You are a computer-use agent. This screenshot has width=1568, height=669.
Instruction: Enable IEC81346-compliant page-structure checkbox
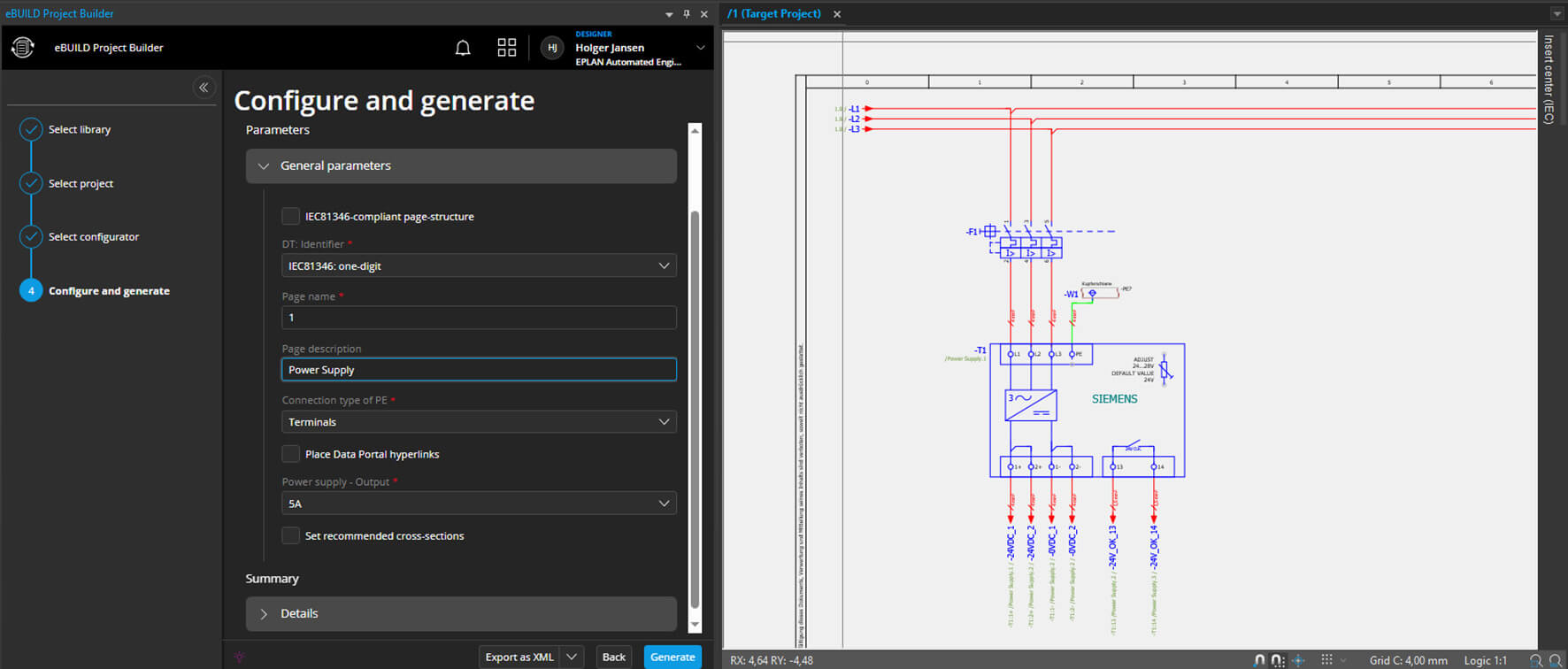(x=290, y=216)
